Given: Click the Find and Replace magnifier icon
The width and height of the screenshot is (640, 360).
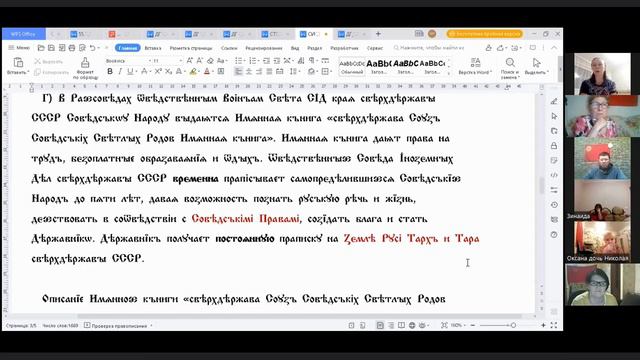Looking at the screenshot, I should pos(510,62).
